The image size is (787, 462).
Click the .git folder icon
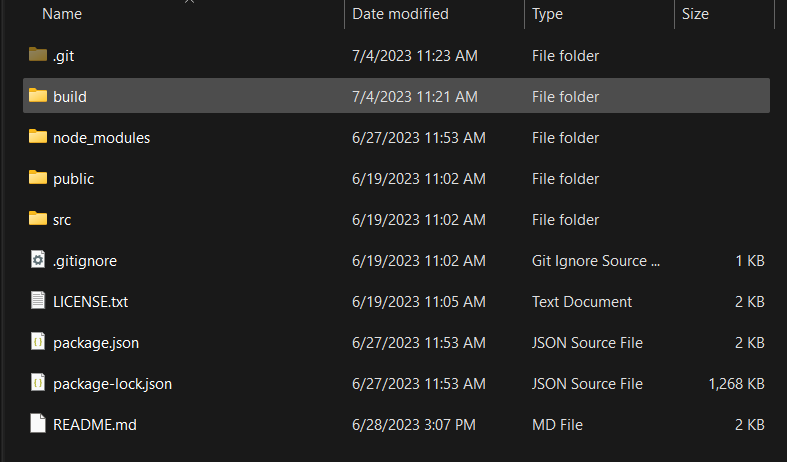[x=38, y=55]
